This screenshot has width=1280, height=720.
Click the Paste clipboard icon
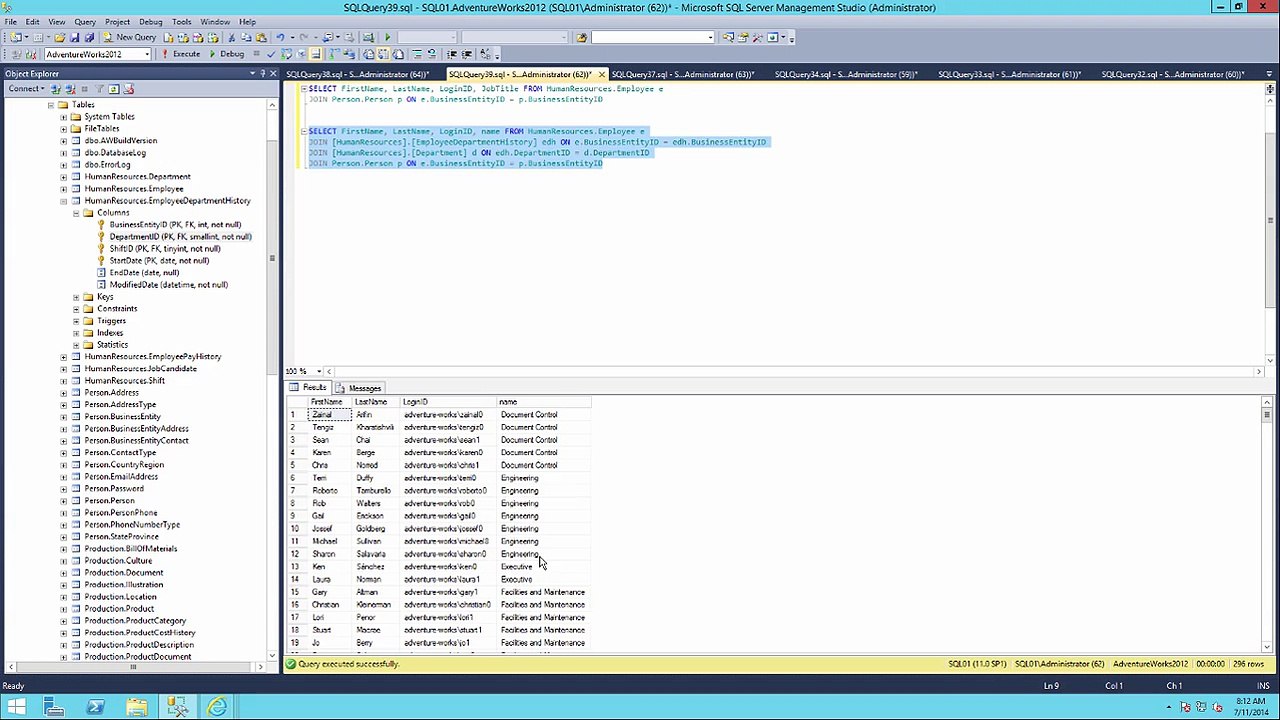(260, 37)
